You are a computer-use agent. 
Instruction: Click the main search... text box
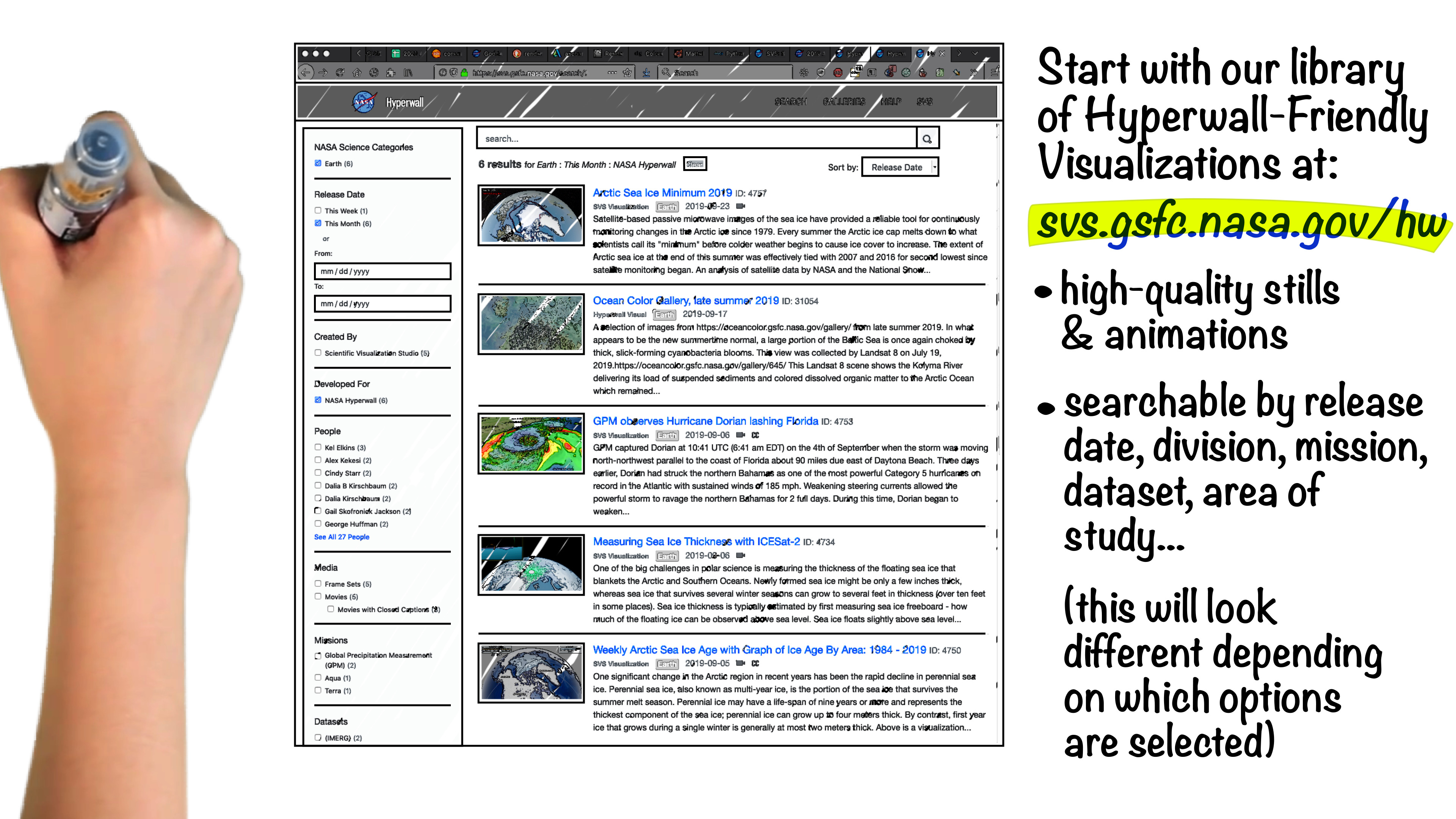coord(697,138)
